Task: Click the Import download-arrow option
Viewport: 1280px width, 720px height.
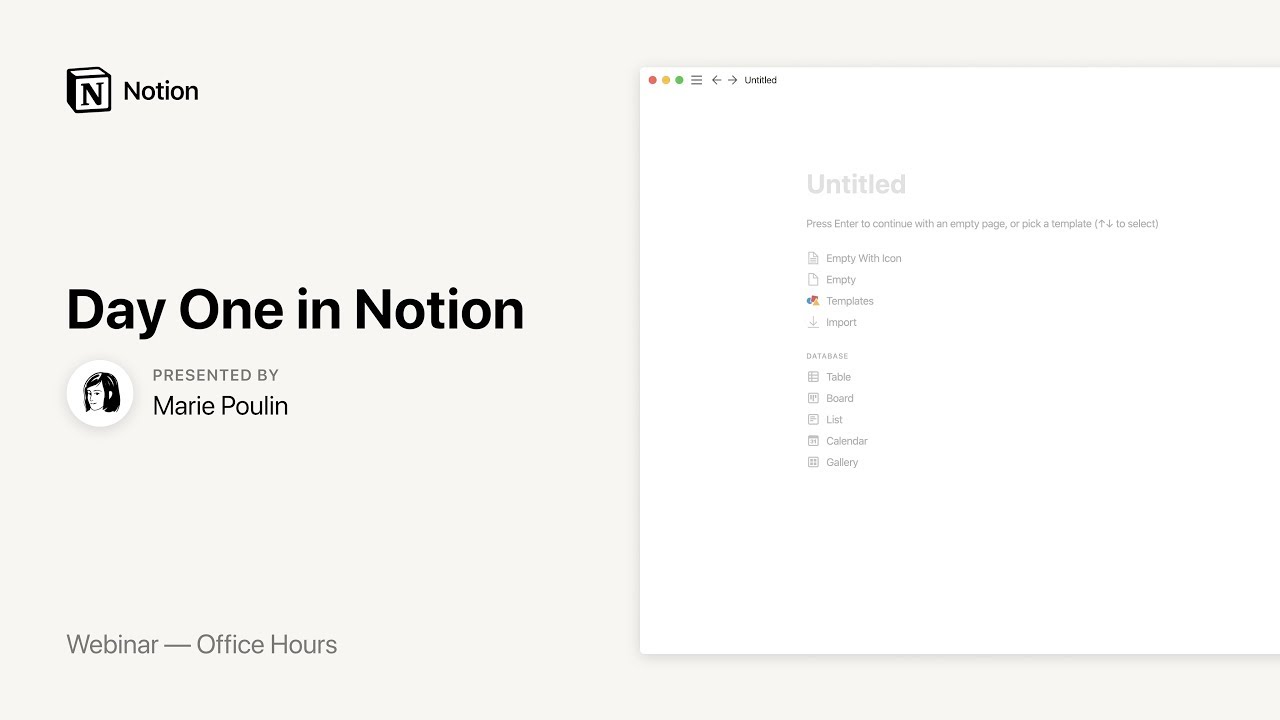Action: (x=840, y=322)
